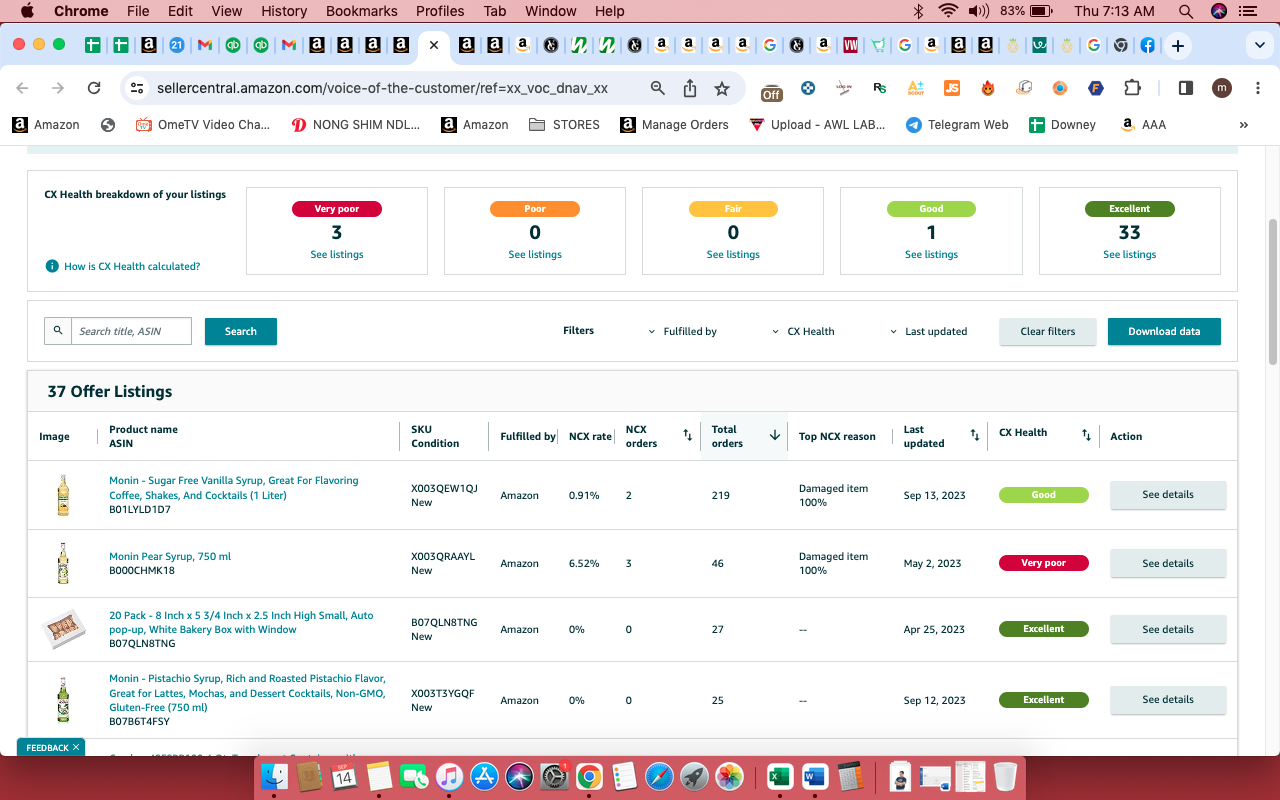This screenshot has width=1280, height=800.
Task: Sort by the NCX orders column arrows
Action: point(687,435)
